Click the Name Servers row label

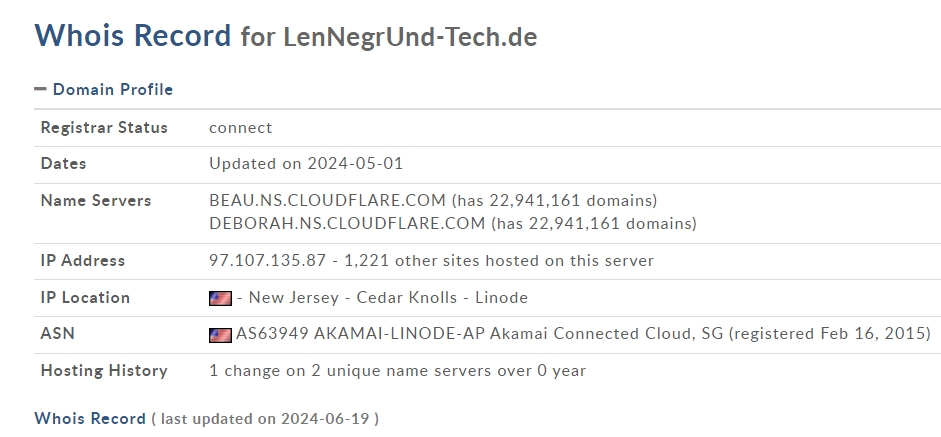(96, 200)
